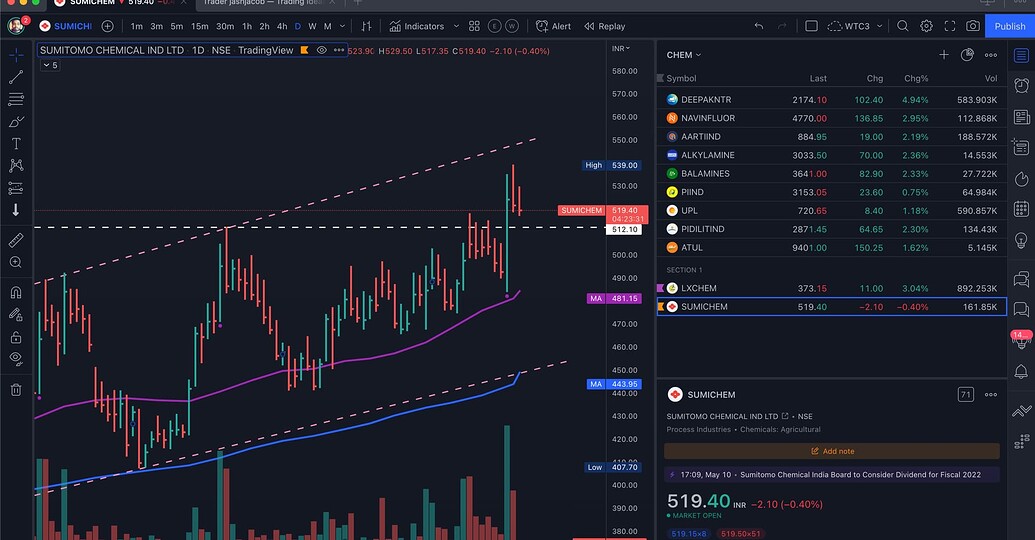Click the Publish button
1035x540 pixels.
point(1010,26)
